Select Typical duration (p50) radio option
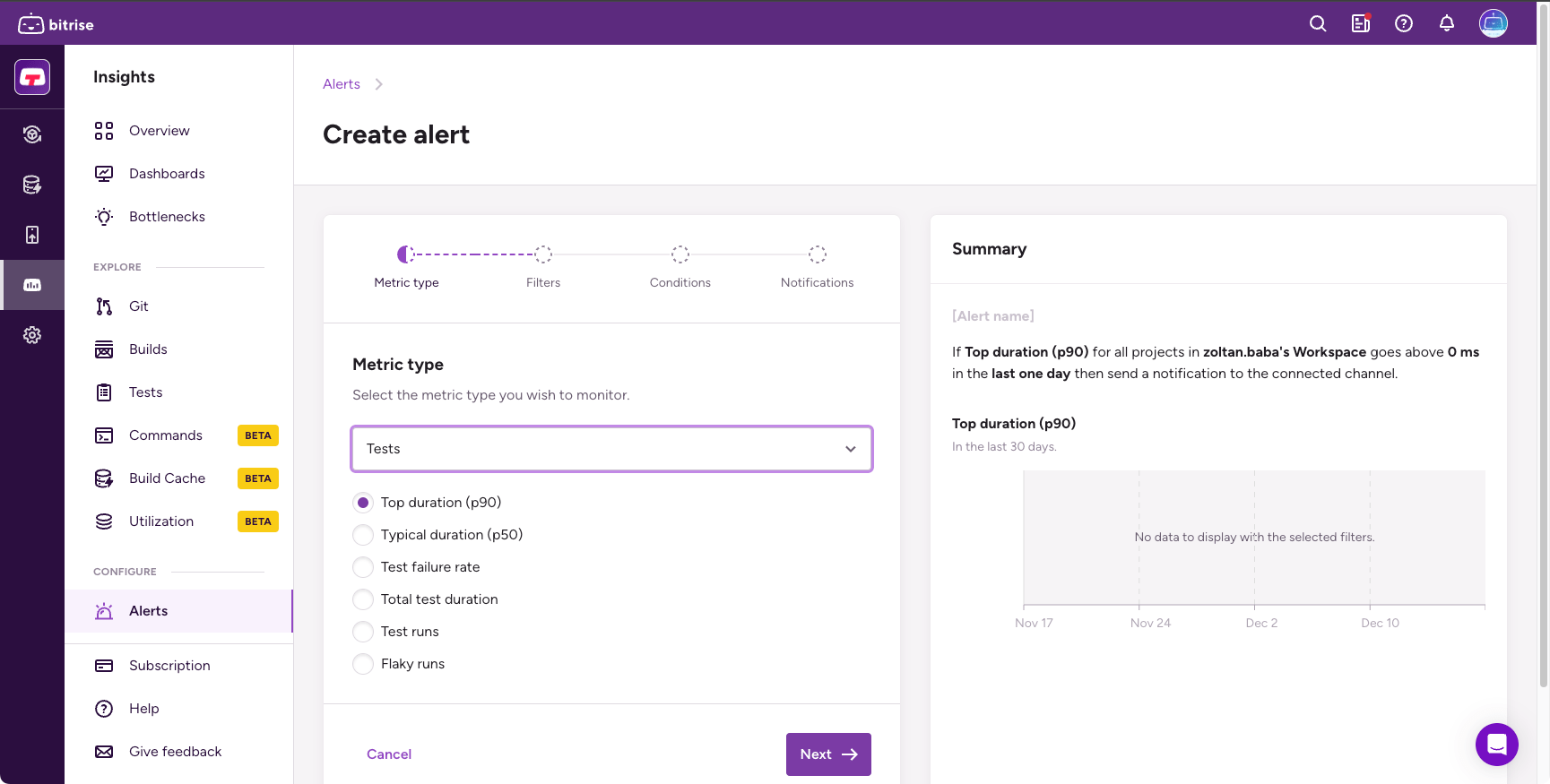Image resolution: width=1550 pixels, height=784 pixels. (363, 535)
